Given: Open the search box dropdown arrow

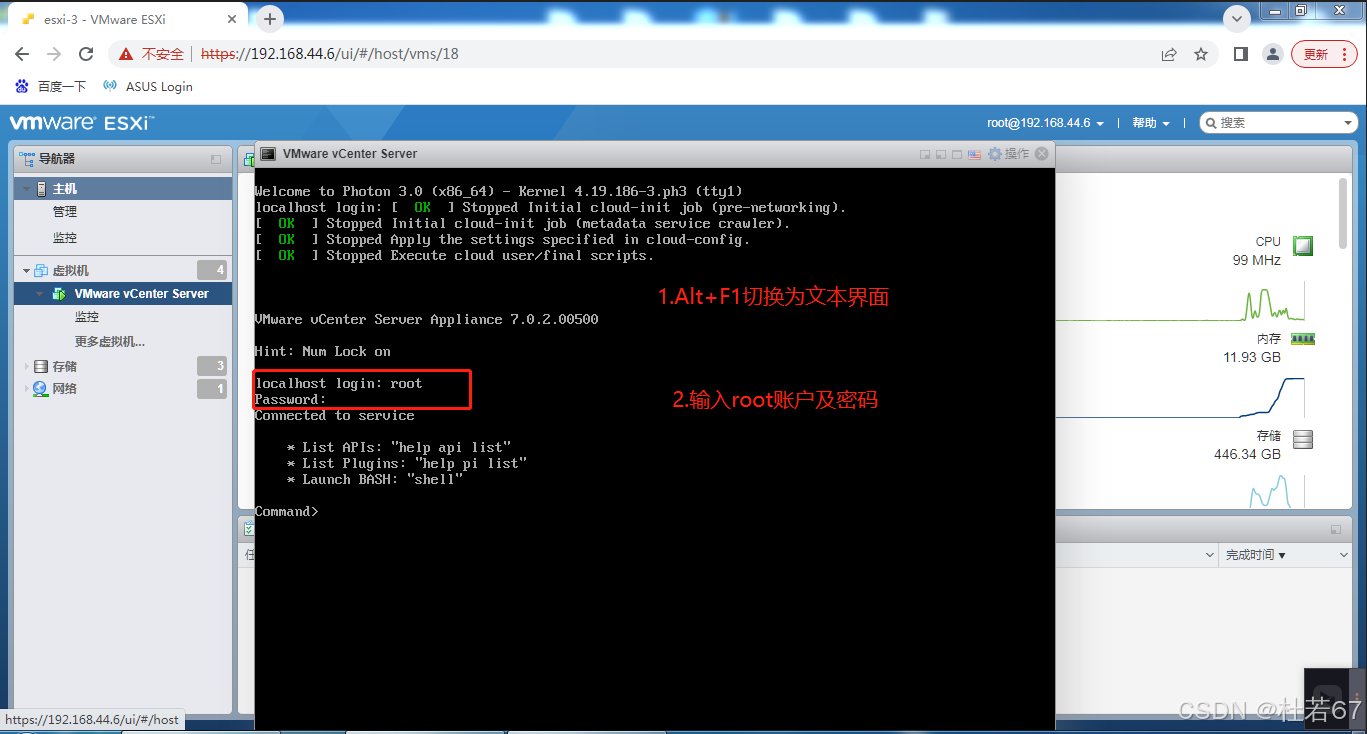Looking at the screenshot, I should pyautogui.click(x=1349, y=123).
